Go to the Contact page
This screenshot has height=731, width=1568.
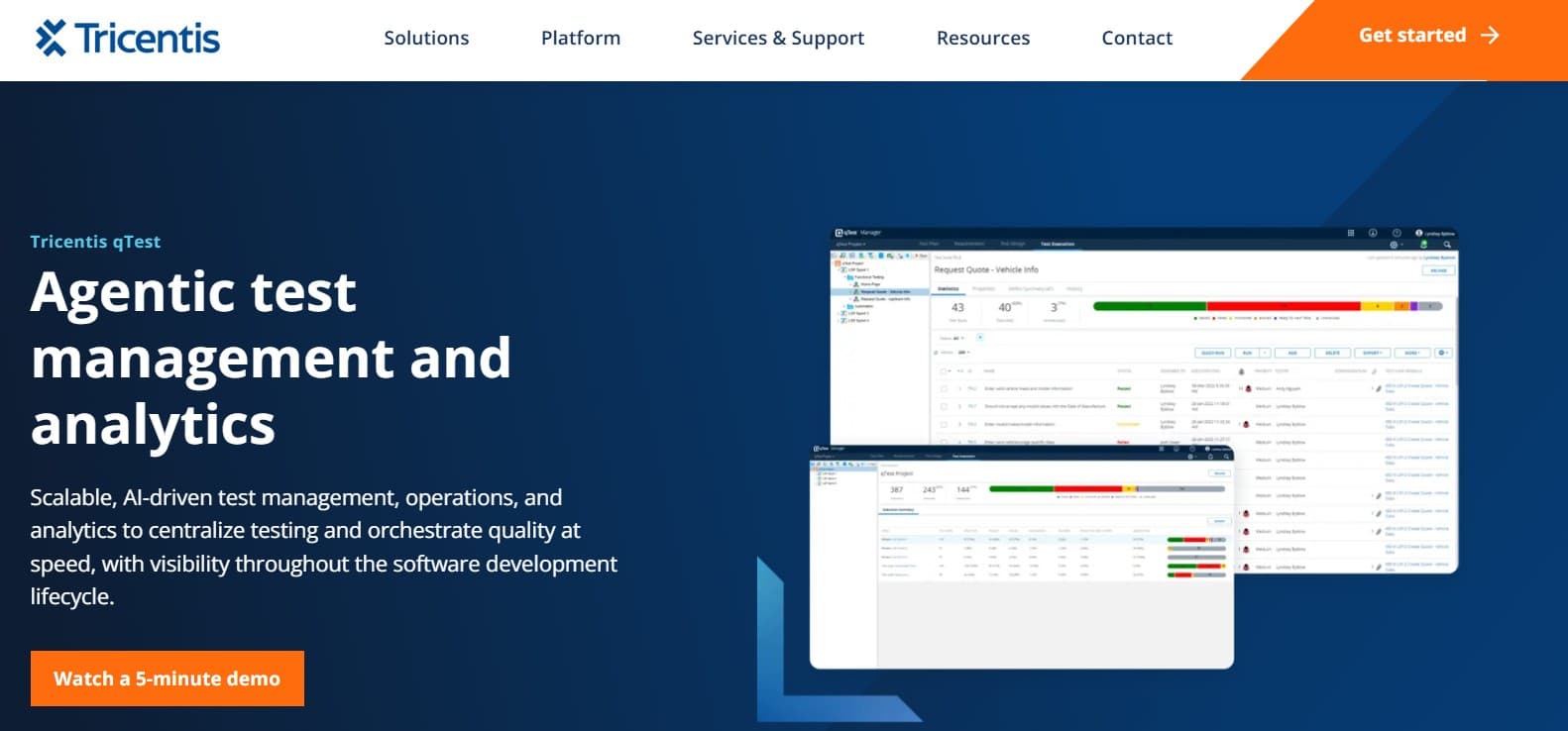[x=1137, y=38]
